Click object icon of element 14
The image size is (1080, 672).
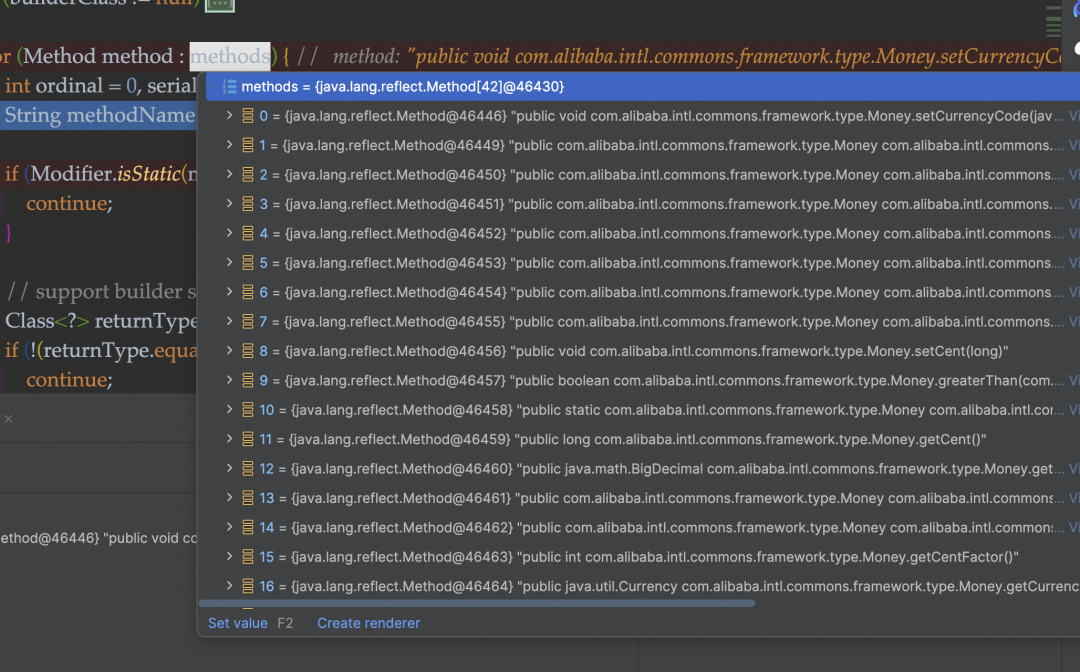(x=248, y=527)
